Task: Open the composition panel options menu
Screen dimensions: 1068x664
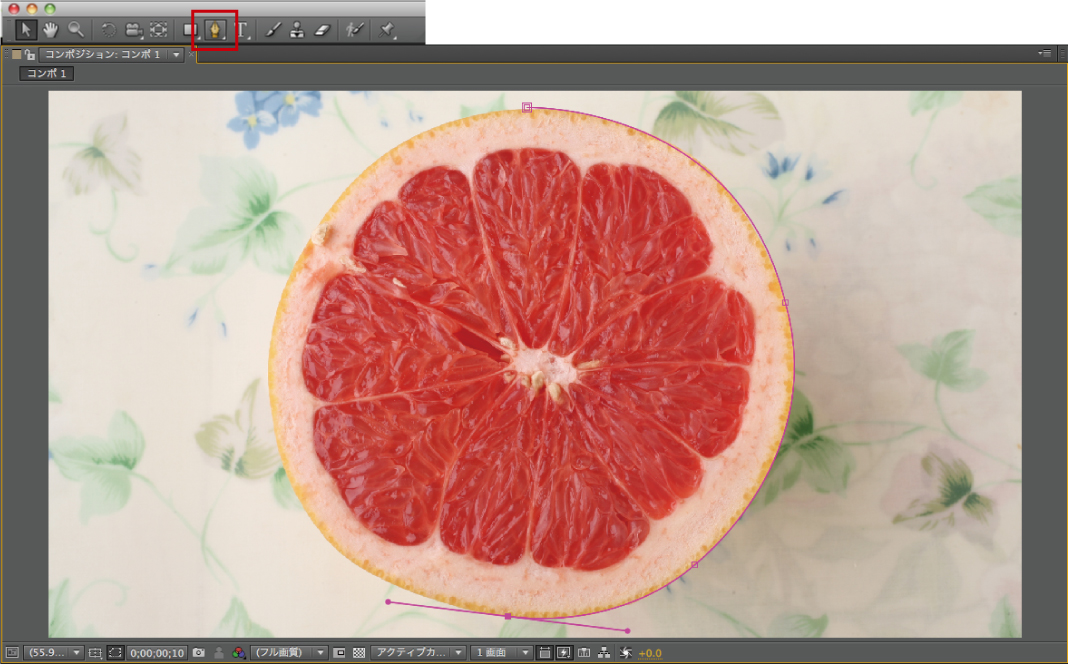Action: pos(1045,53)
